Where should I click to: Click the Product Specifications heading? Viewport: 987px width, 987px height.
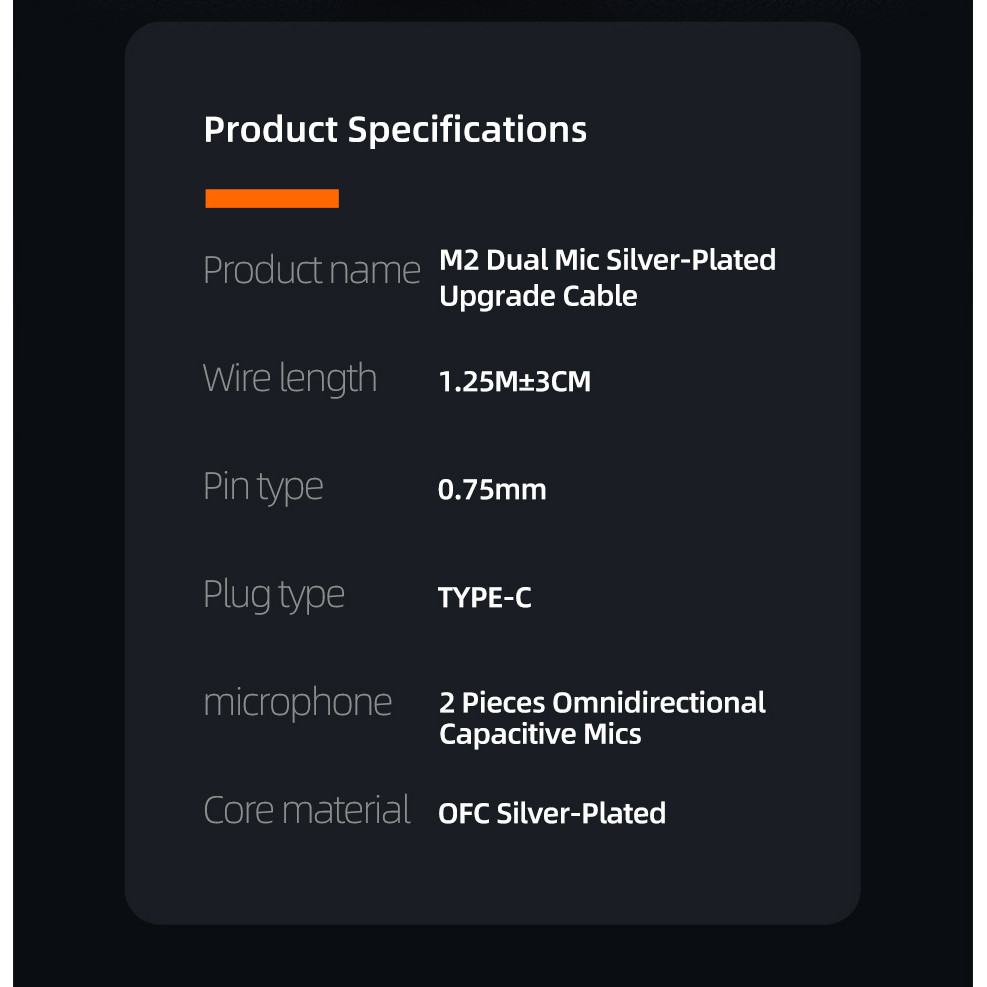click(x=395, y=130)
